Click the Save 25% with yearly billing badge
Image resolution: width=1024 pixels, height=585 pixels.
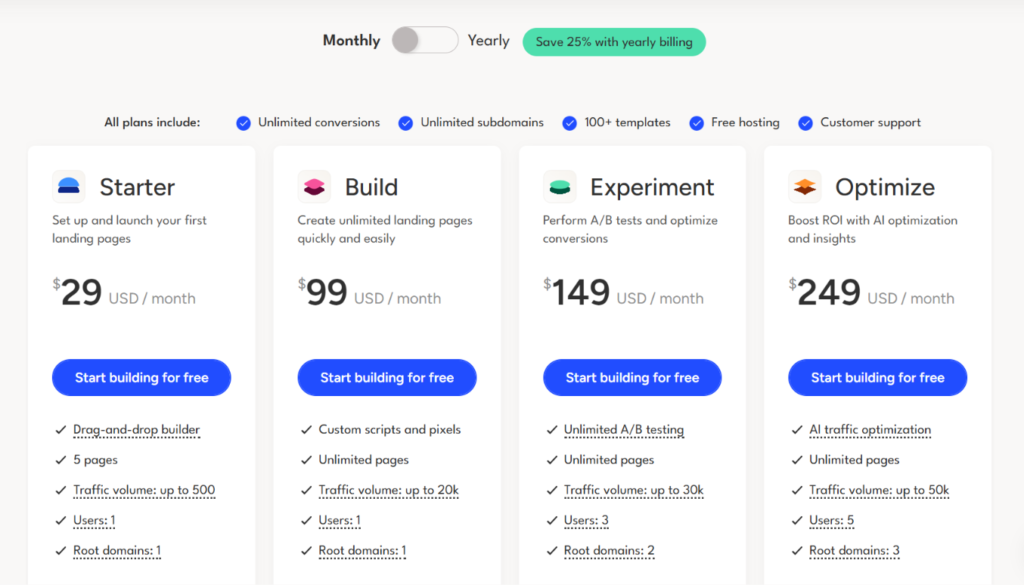click(614, 42)
